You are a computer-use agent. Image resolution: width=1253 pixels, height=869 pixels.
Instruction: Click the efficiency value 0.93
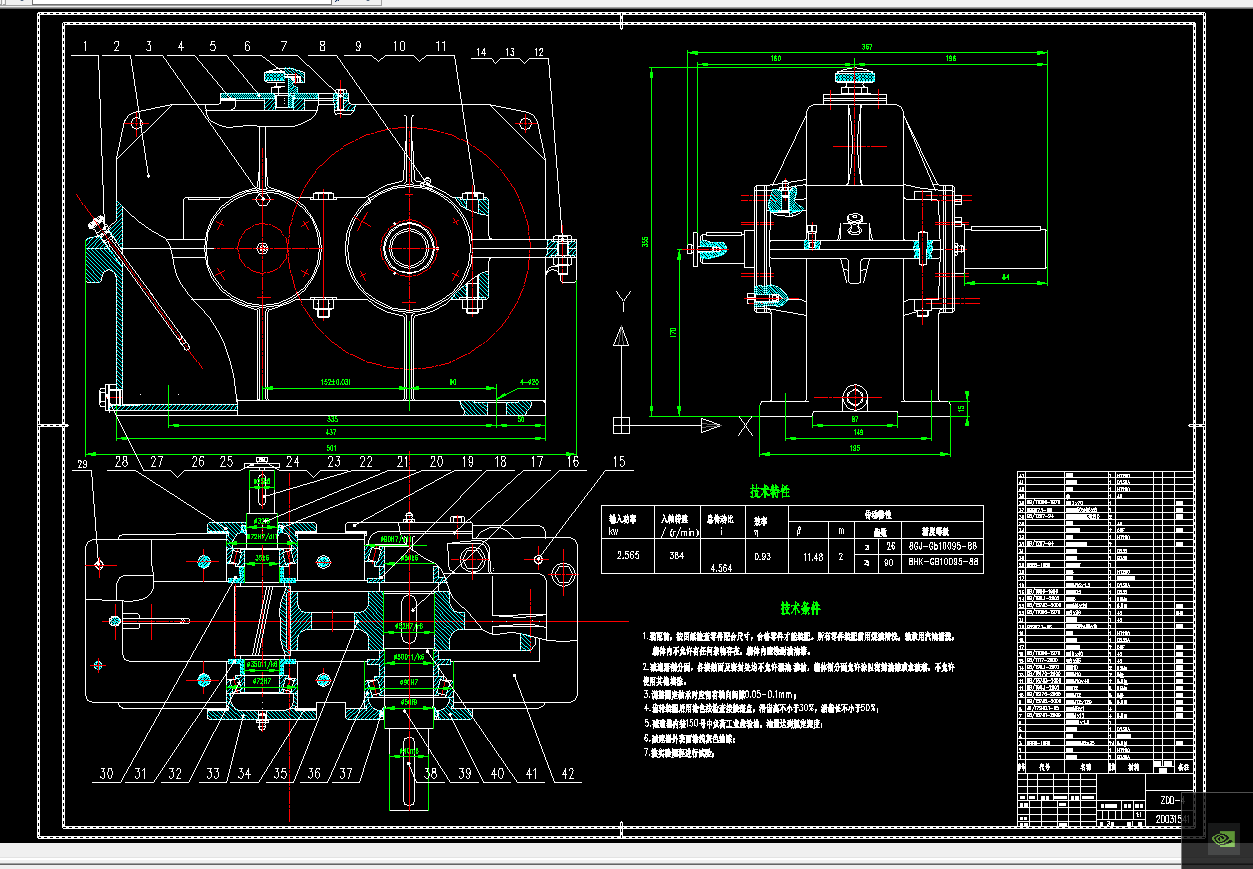click(x=765, y=556)
